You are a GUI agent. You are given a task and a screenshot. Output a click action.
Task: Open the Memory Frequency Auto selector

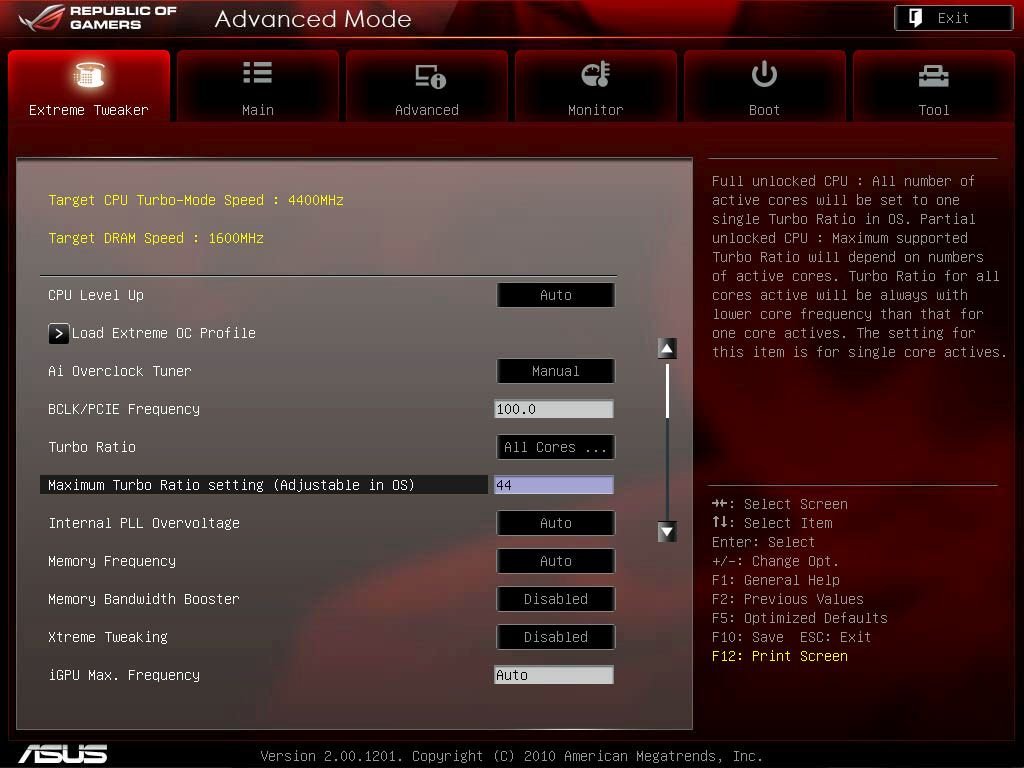556,561
